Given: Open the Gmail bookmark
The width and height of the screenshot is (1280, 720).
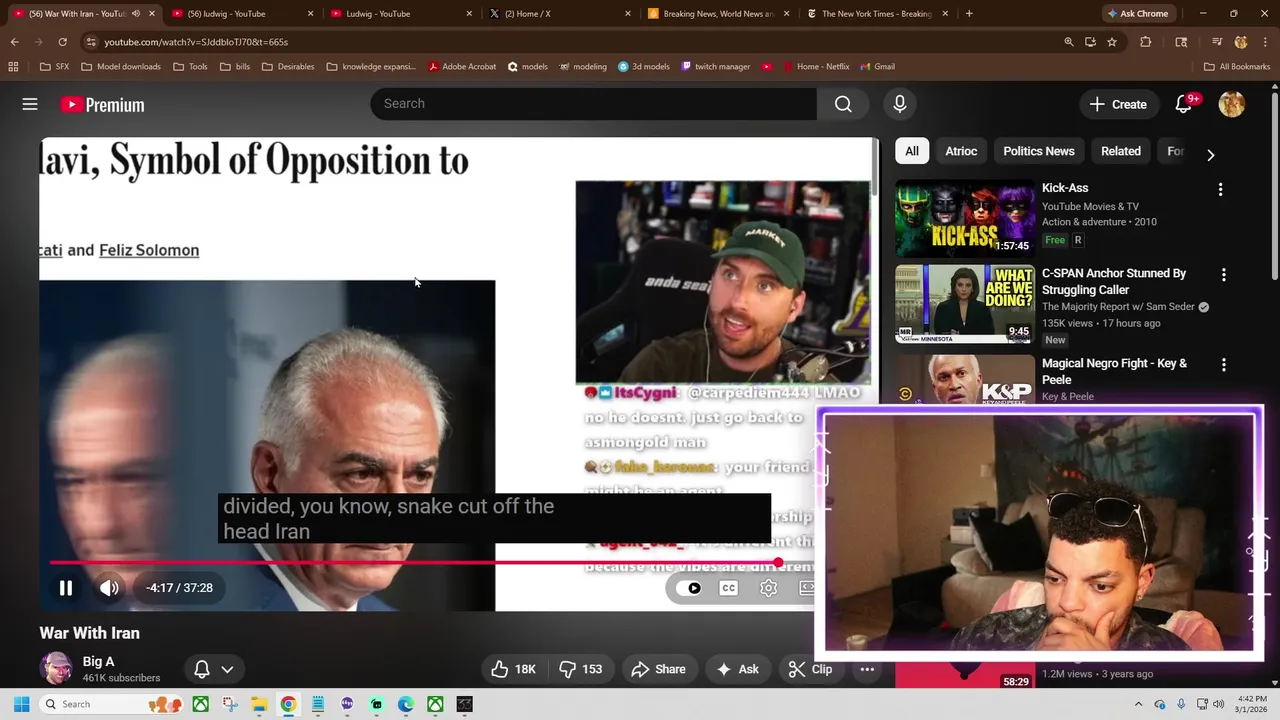Looking at the screenshot, I should pyautogui.click(x=877, y=67).
